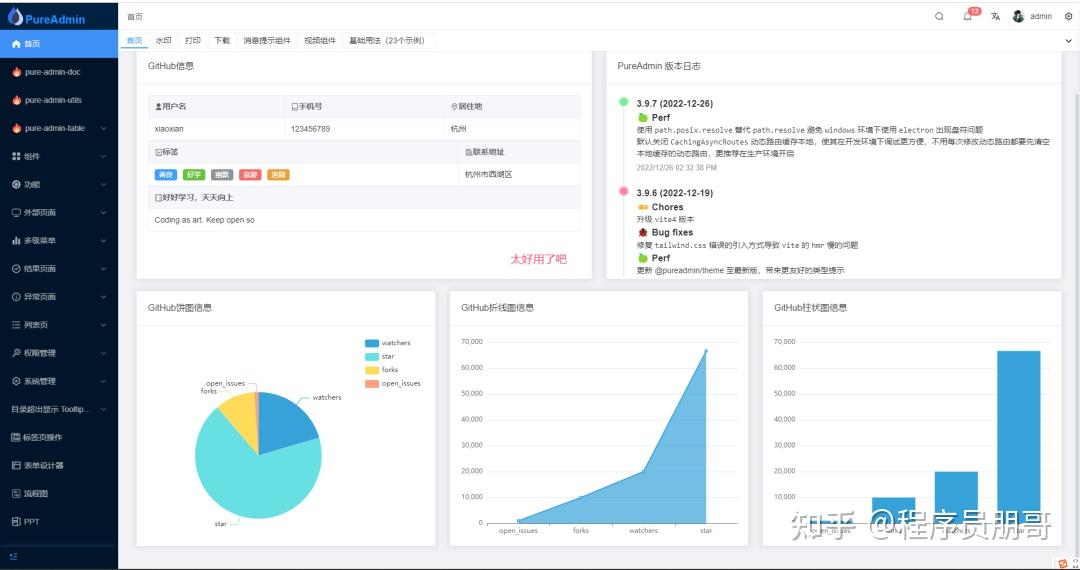Toggle star series in pie legend
Image resolution: width=1080 pixels, height=570 pixels.
[x=380, y=357]
